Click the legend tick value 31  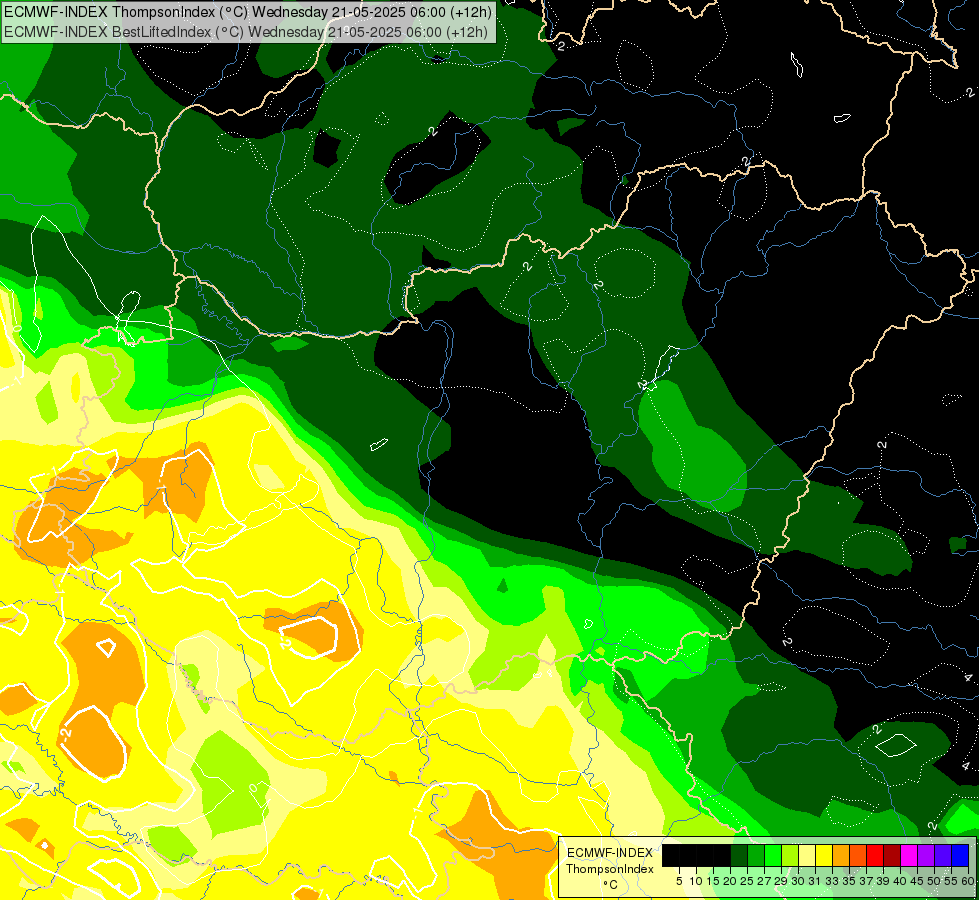tap(815, 881)
